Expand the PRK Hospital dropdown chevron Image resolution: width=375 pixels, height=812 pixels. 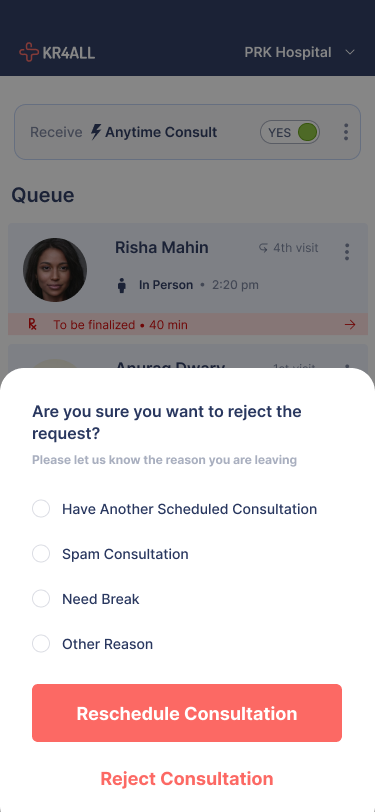(350, 52)
